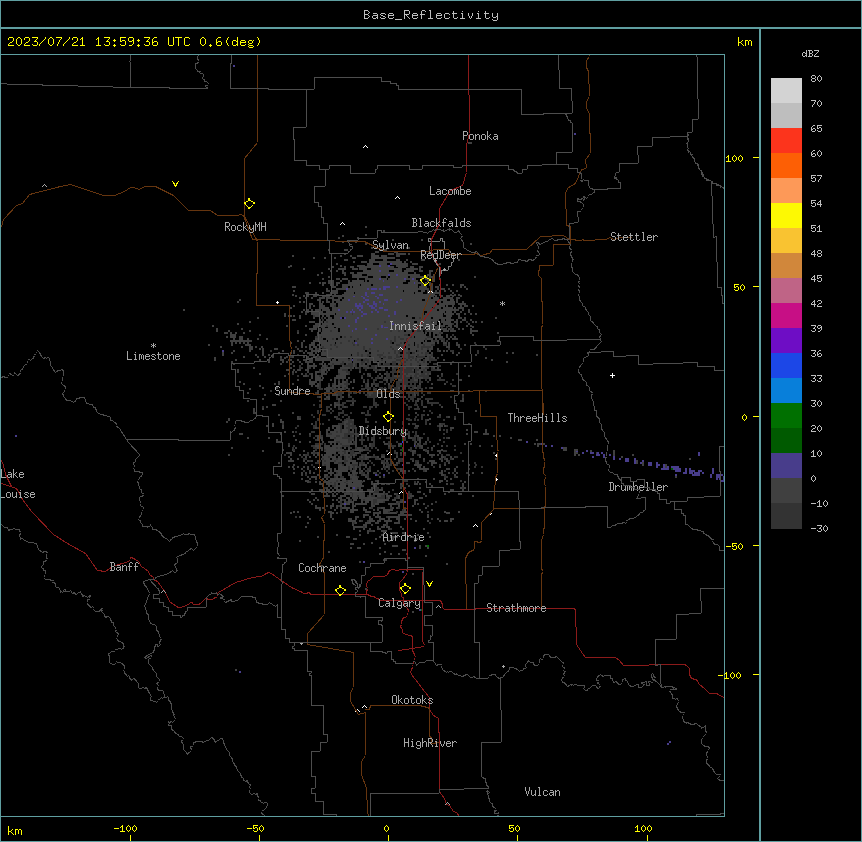
Task: Click the HighRiver label
Action: click(430, 743)
